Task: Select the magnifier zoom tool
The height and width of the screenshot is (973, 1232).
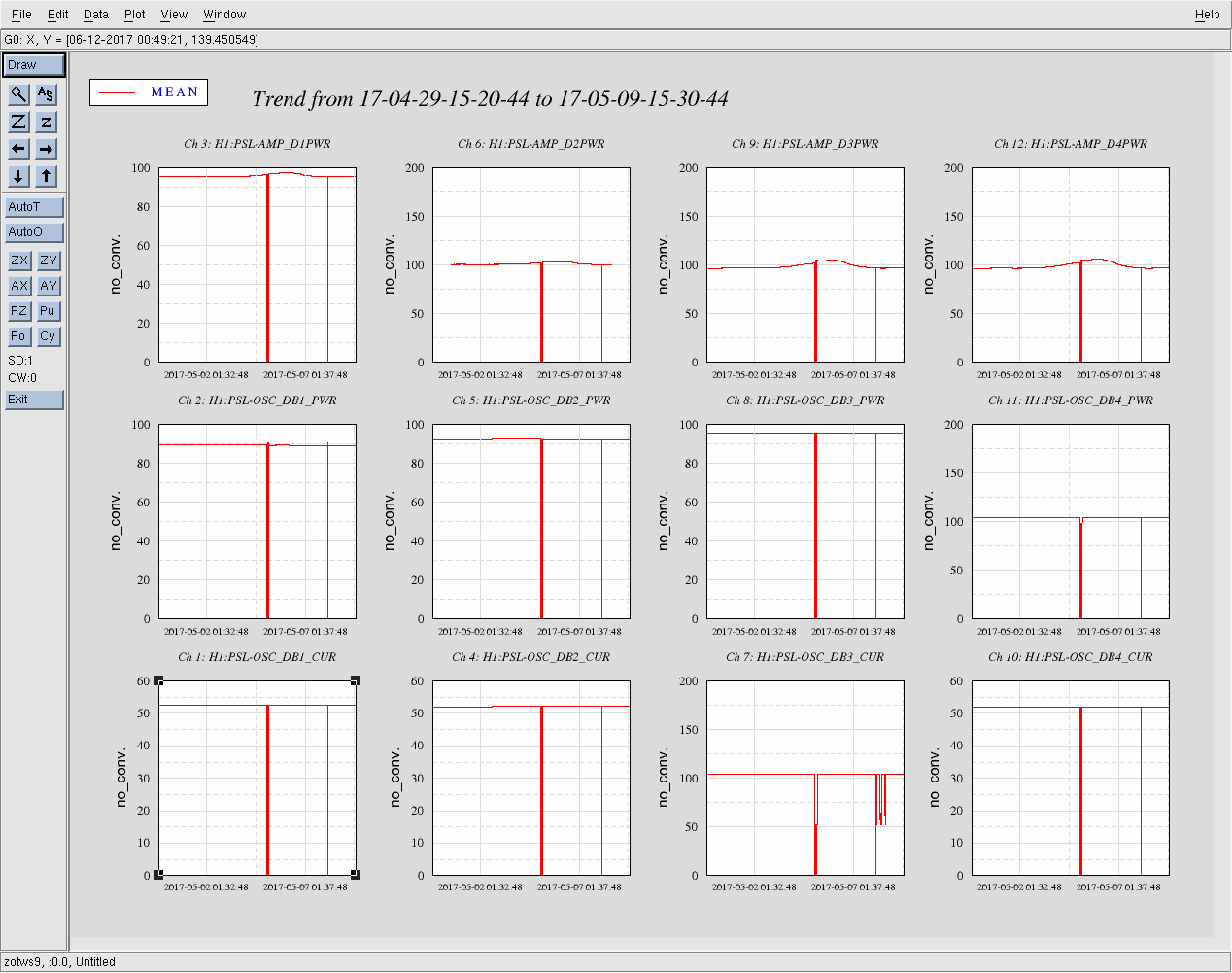Action: tap(18, 94)
